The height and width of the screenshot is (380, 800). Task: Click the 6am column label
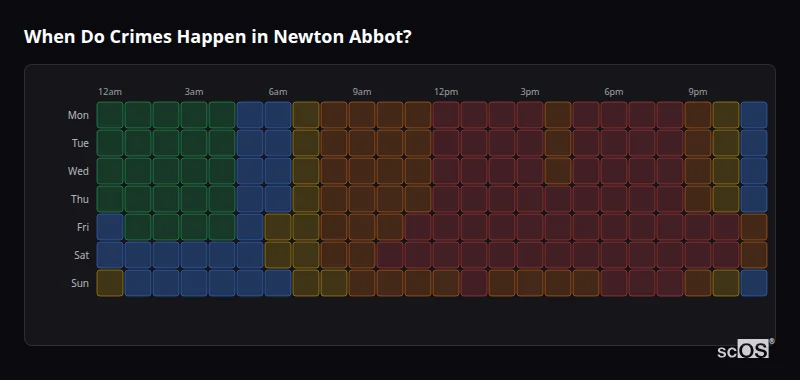[278, 92]
